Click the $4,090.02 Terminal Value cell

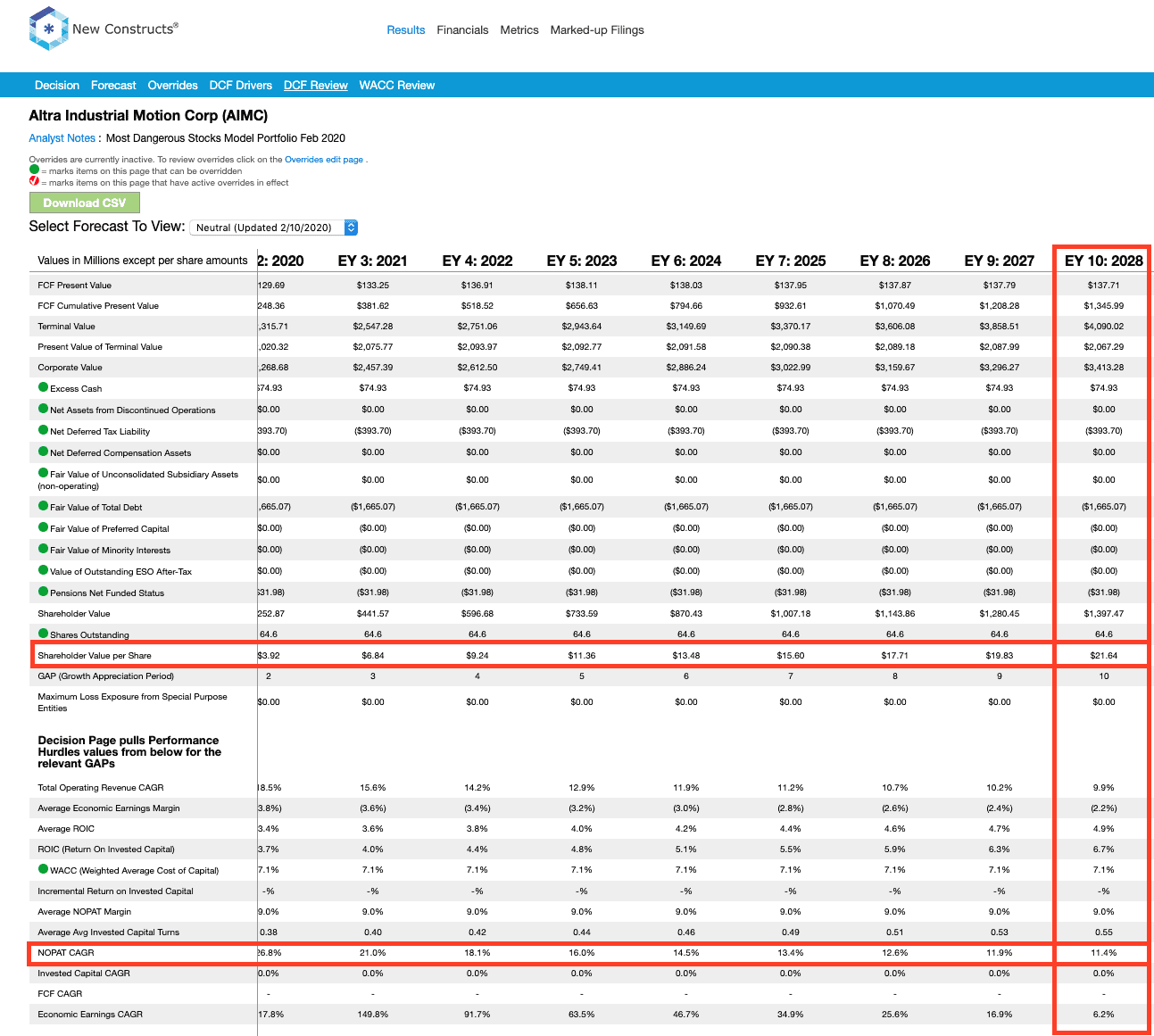click(x=1104, y=327)
